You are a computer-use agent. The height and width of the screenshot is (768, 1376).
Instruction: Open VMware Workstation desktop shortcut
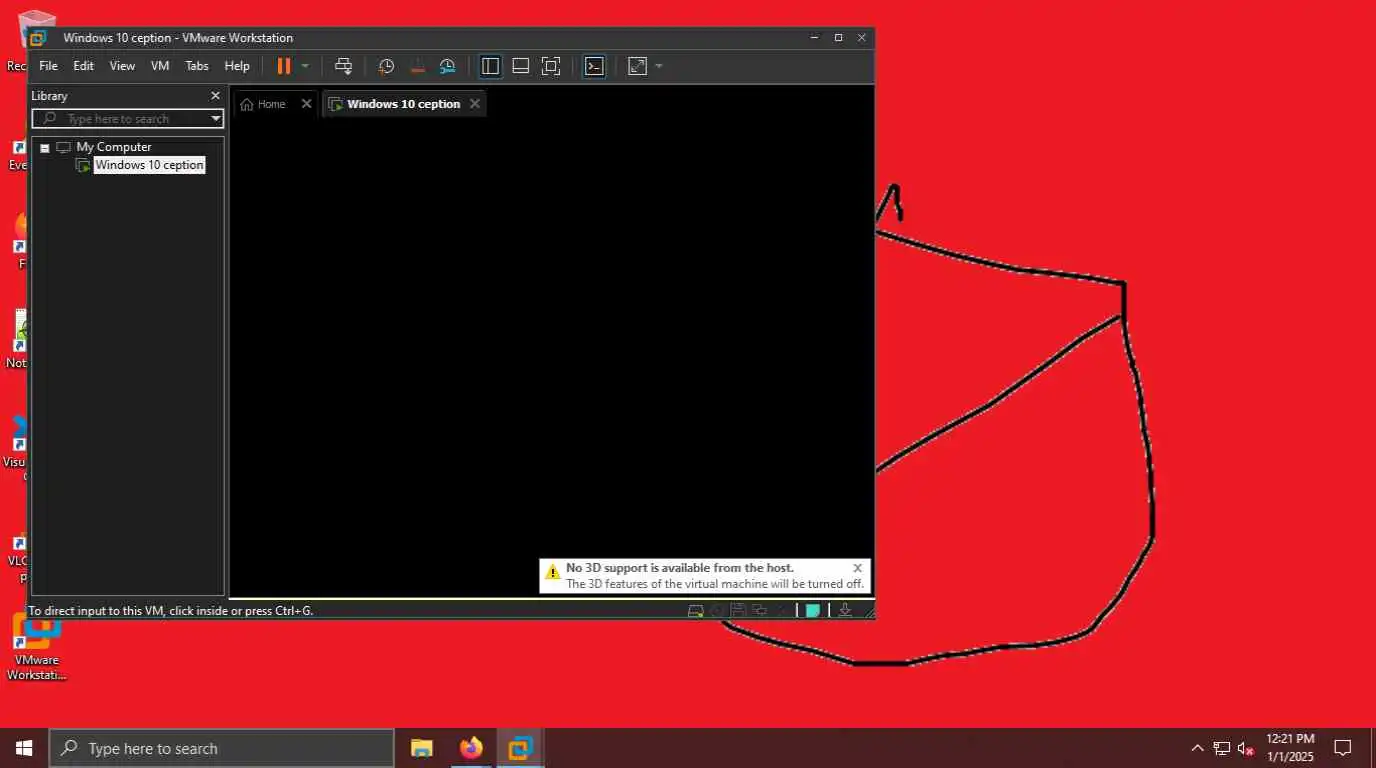coord(36,645)
